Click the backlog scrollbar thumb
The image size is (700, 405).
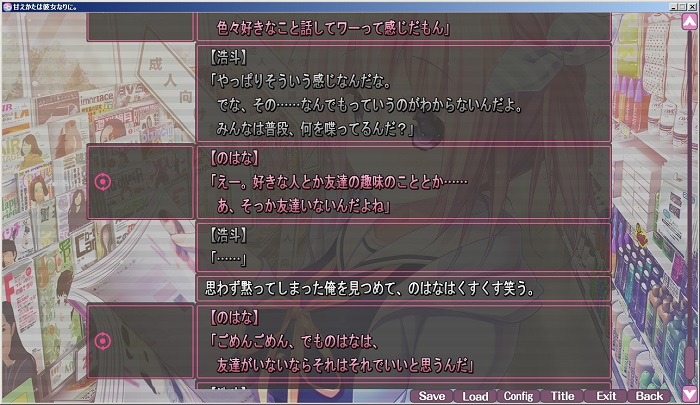(x=689, y=362)
